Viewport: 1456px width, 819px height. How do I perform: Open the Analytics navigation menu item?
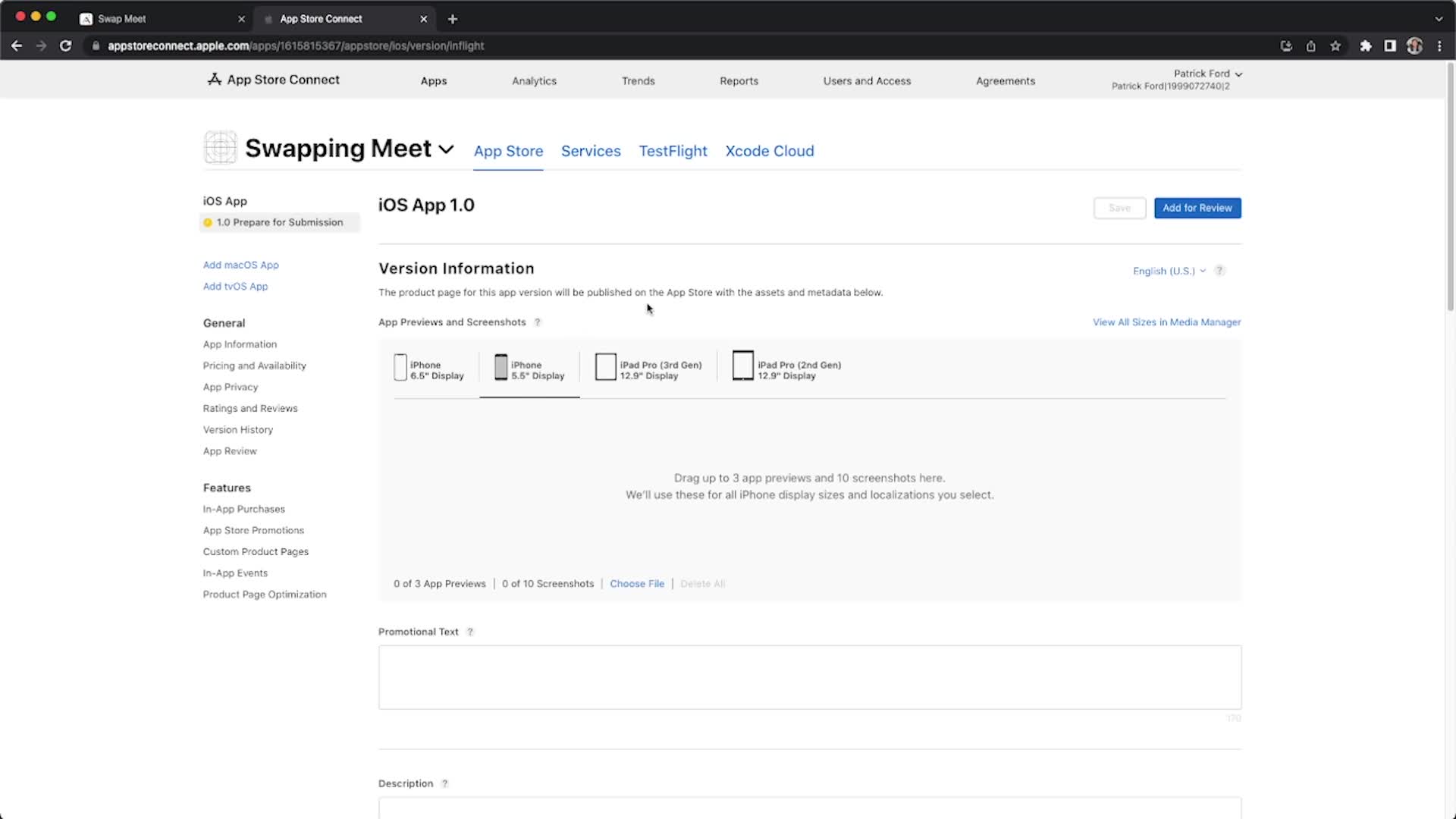tap(534, 80)
